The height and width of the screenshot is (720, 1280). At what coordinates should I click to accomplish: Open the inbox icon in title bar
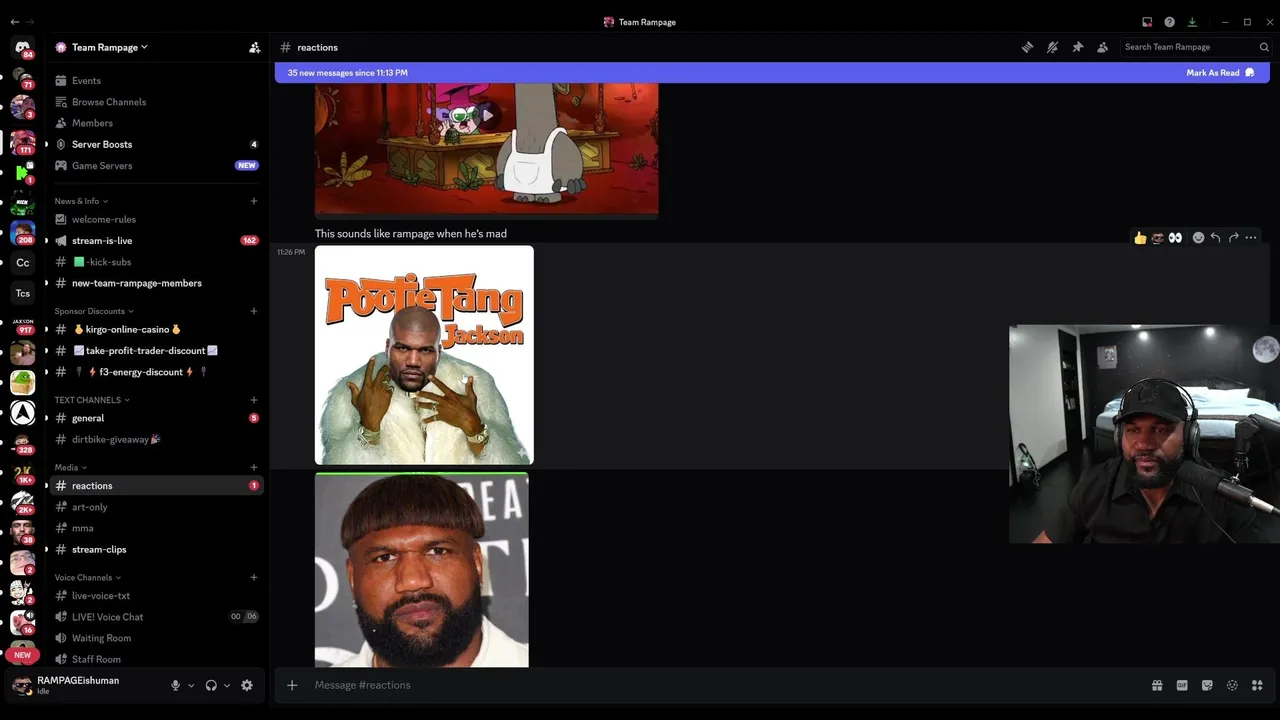click(x=1147, y=22)
